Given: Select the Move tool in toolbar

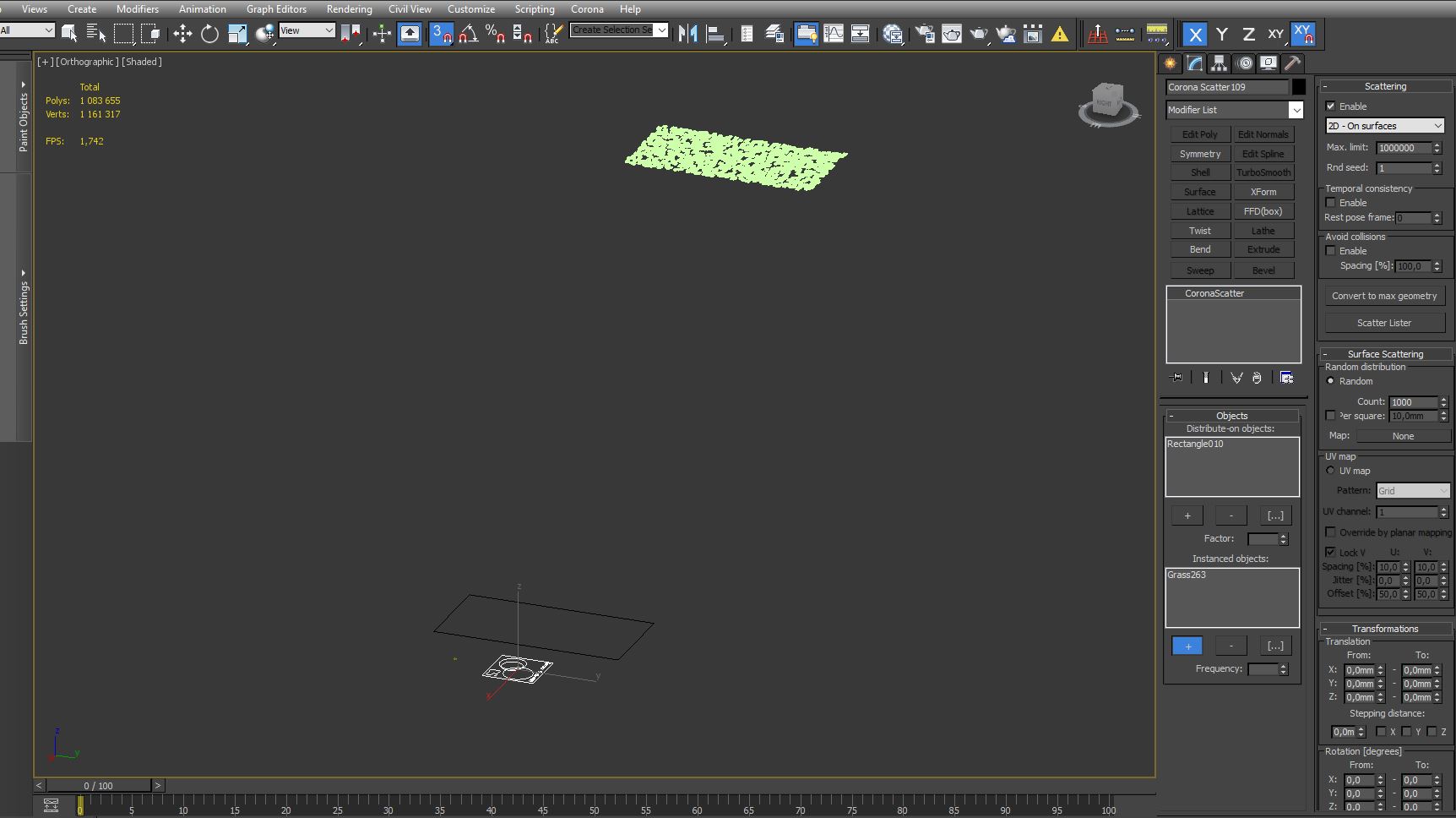Looking at the screenshot, I should coord(182,34).
